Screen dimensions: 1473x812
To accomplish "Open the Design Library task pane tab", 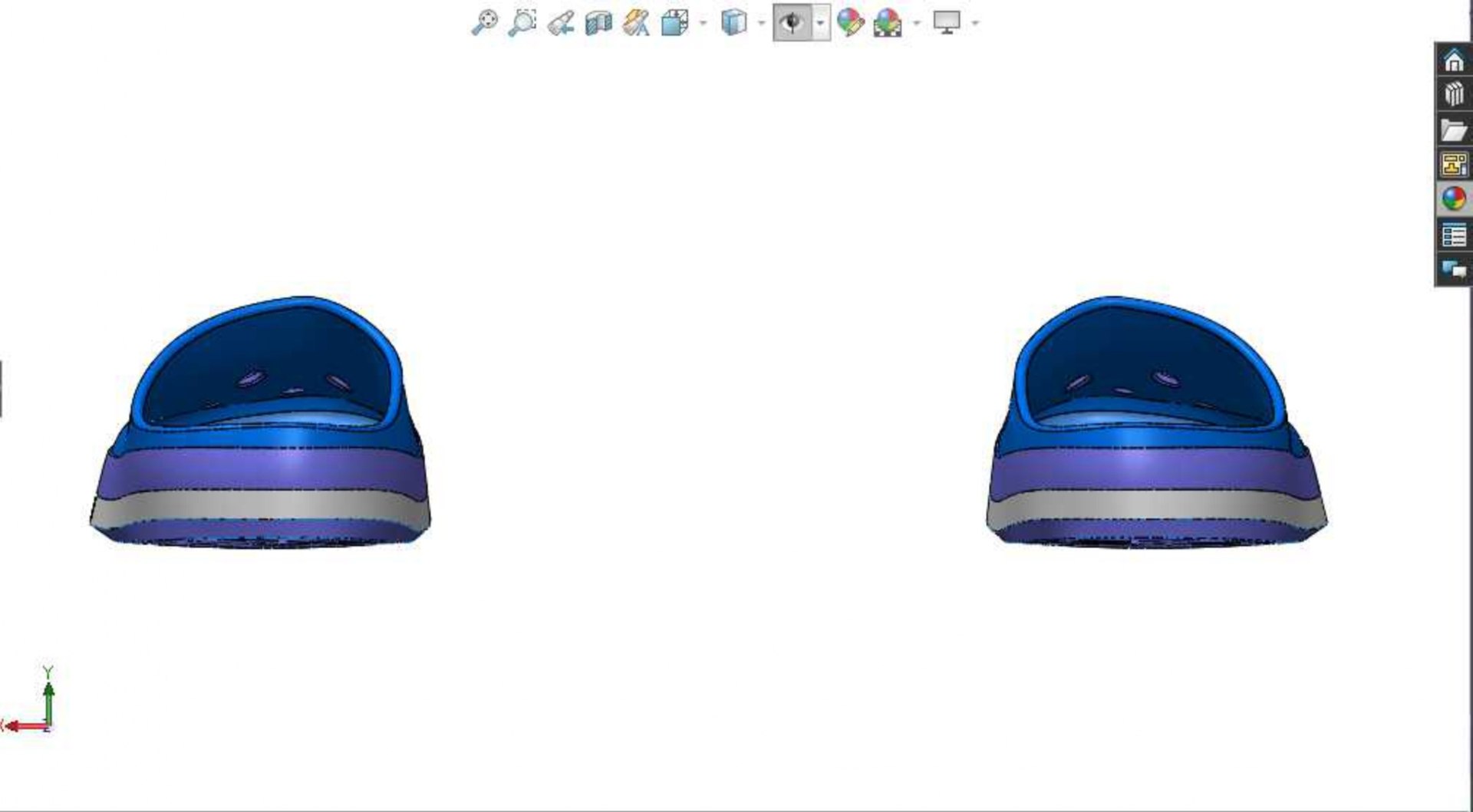I will [x=1454, y=95].
